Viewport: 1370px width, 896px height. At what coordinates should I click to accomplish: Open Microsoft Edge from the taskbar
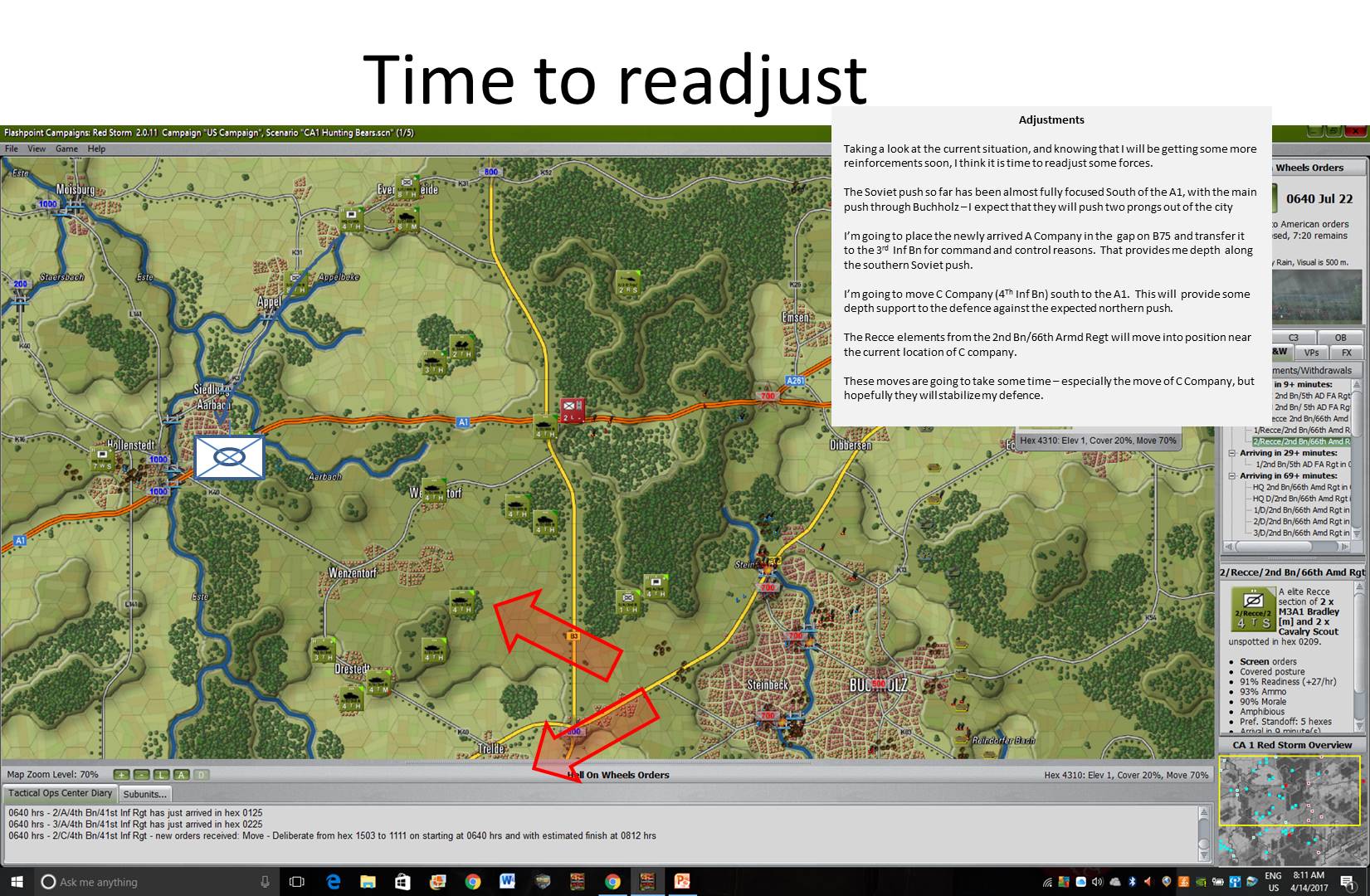point(334,882)
